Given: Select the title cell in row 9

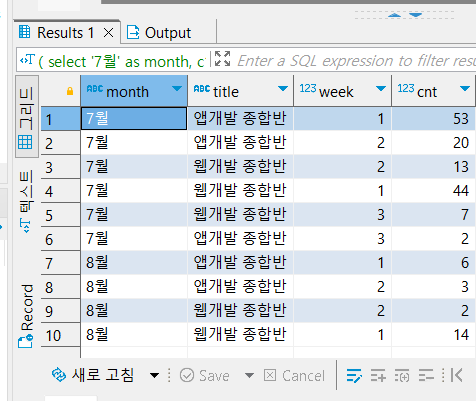Looking at the screenshot, I should 240,310.
